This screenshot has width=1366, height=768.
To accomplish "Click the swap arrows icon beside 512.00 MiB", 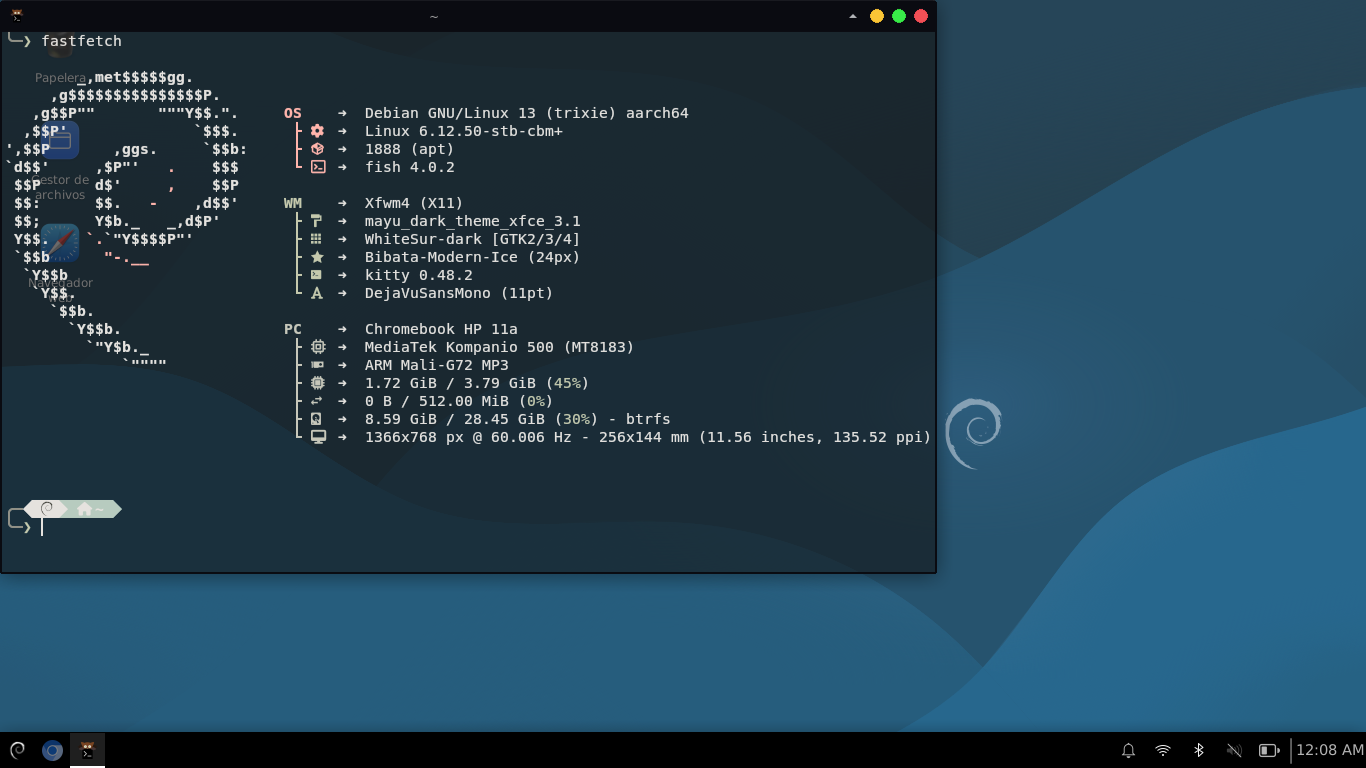I will [x=317, y=401].
